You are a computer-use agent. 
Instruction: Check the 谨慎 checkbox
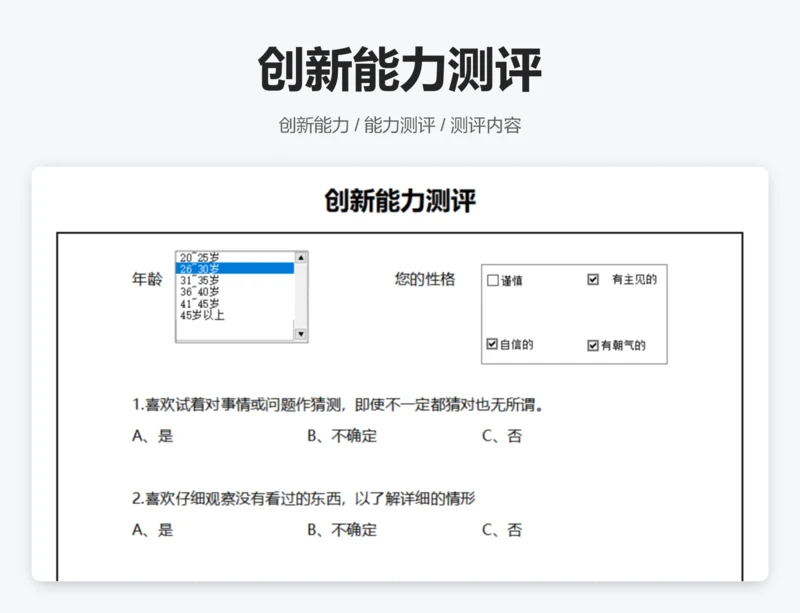point(492,280)
